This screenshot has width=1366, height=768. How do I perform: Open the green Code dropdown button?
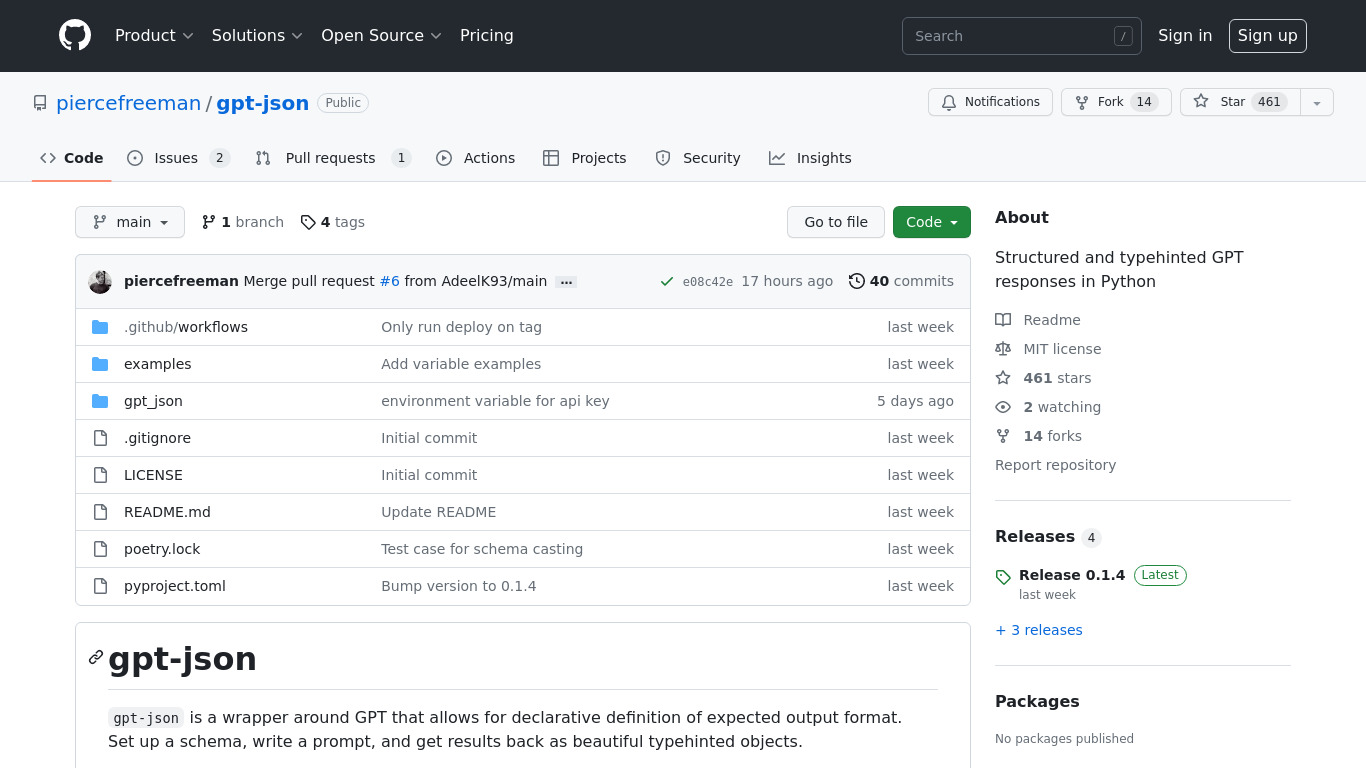pos(932,222)
